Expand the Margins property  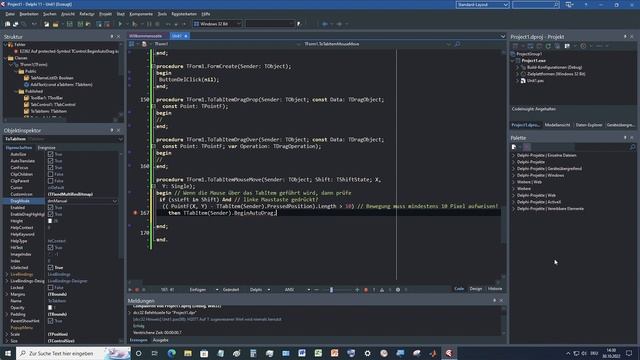7,294
